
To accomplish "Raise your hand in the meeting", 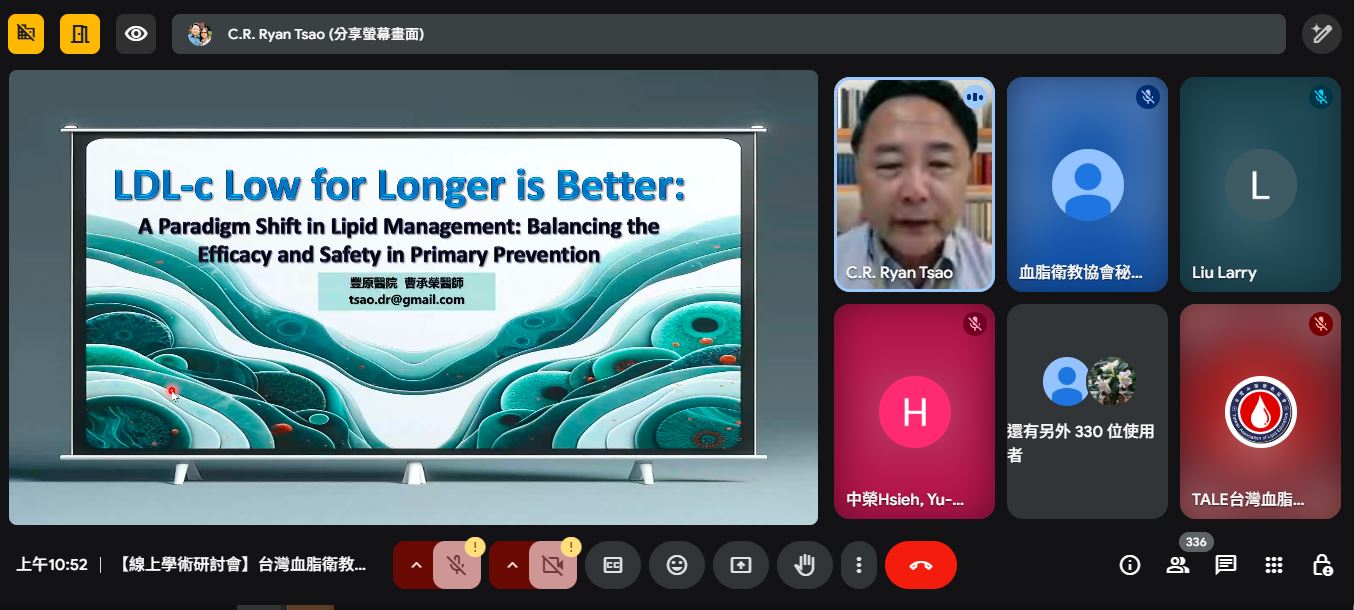I will (805, 565).
